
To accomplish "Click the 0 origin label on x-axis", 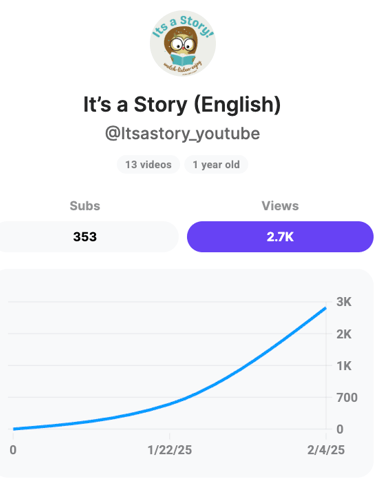I will point(13,450).
